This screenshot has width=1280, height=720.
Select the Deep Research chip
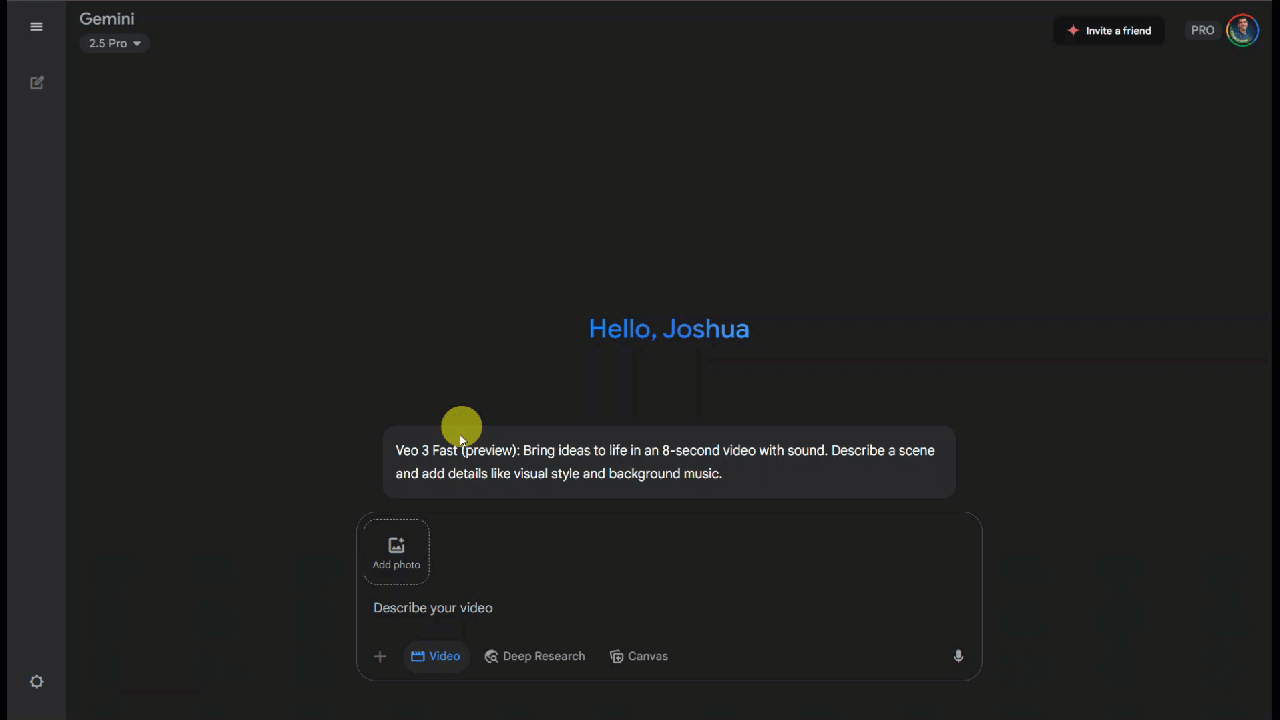[535, 657]
